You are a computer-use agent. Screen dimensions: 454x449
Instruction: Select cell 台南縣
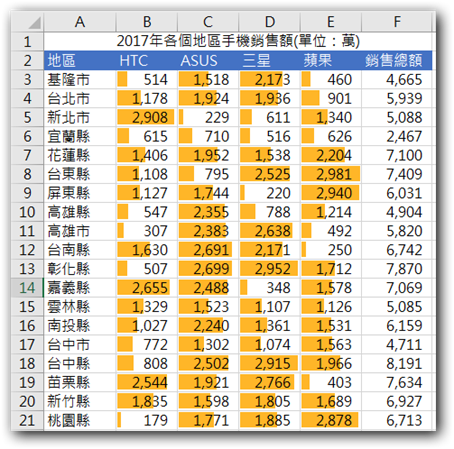(x=80, y=250)
